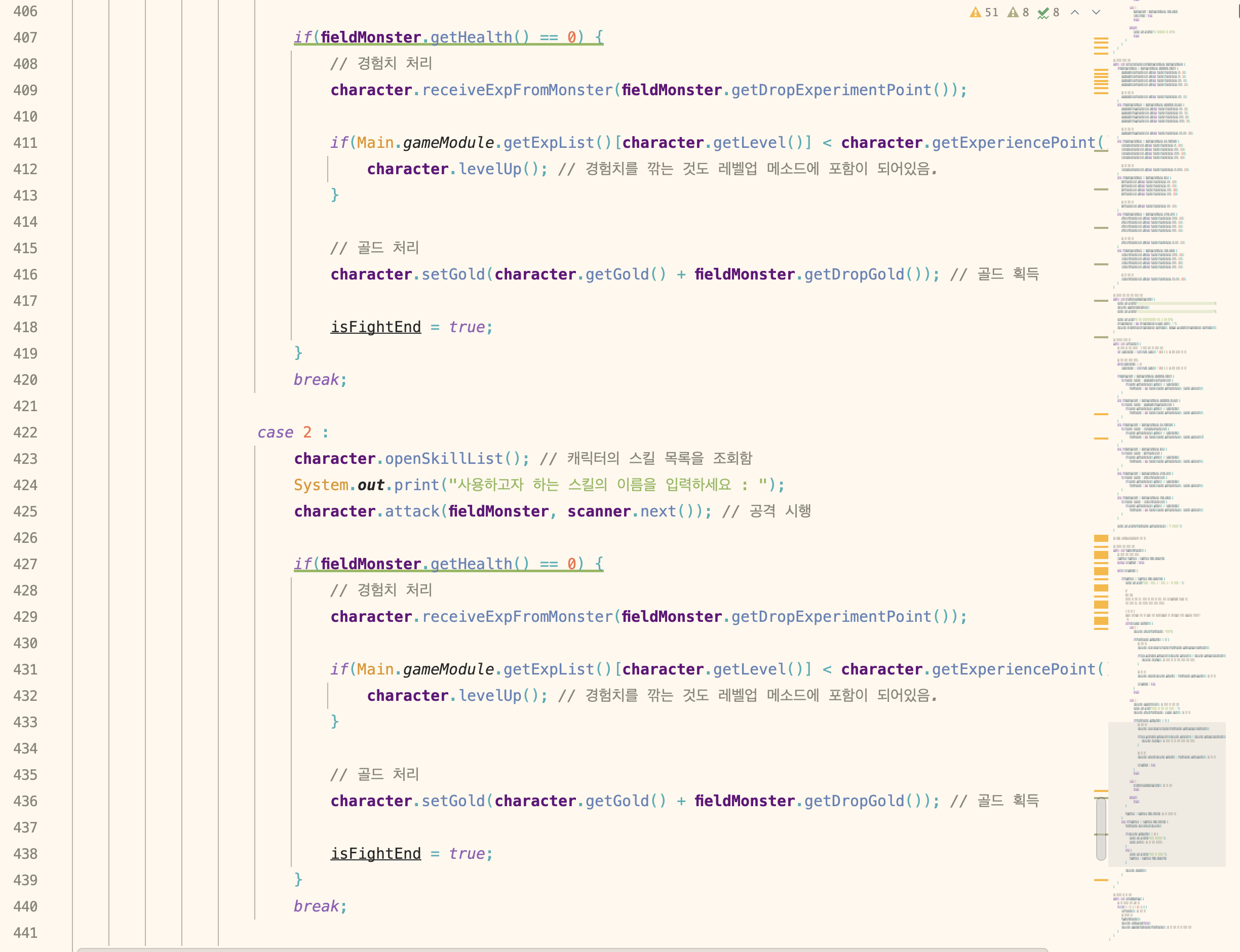Click the vertical scrollbar thumb
Screen dimensions: 1240x952
1101,828
